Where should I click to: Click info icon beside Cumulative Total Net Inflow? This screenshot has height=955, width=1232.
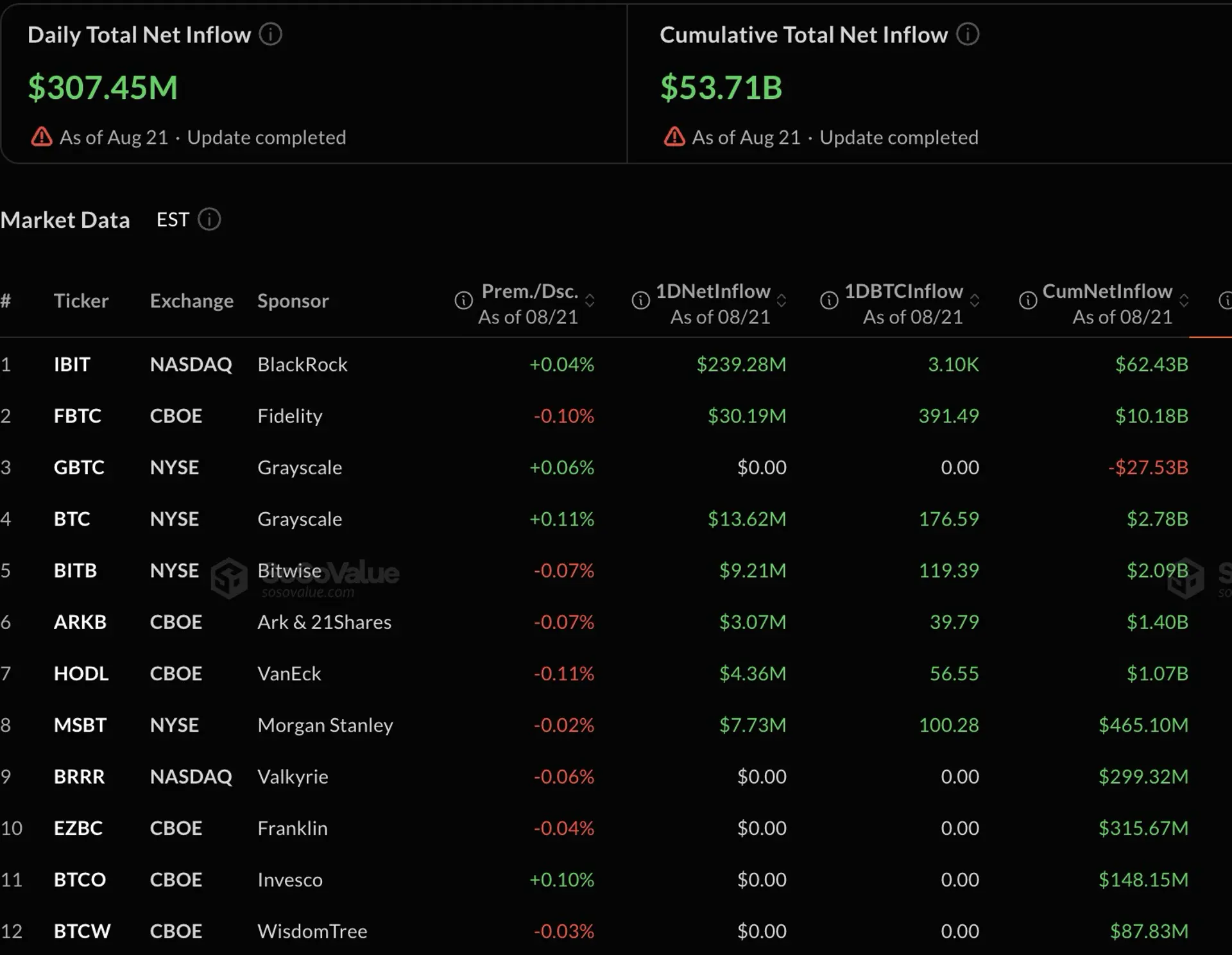(968, 34)
